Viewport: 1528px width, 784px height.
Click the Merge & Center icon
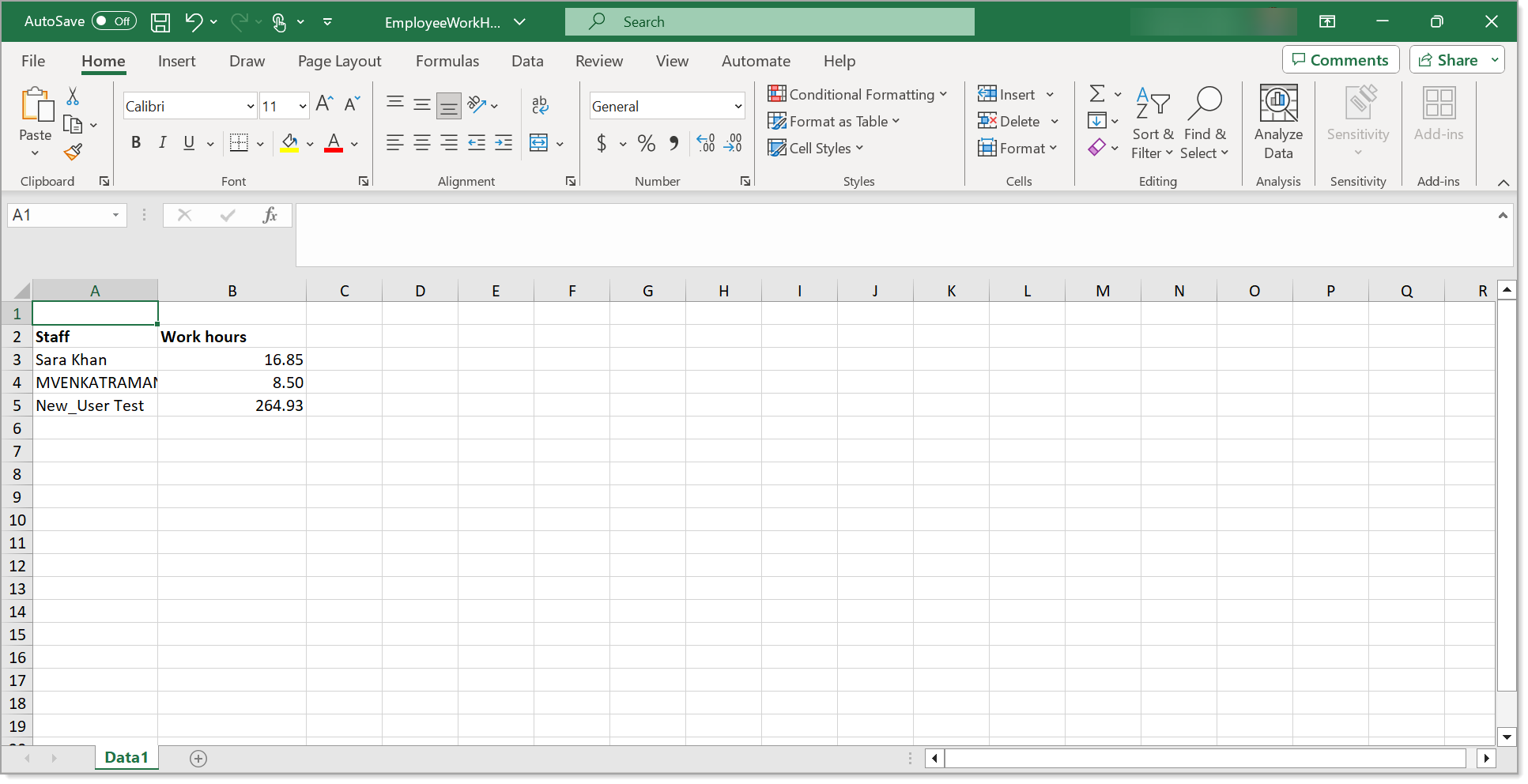538,143
